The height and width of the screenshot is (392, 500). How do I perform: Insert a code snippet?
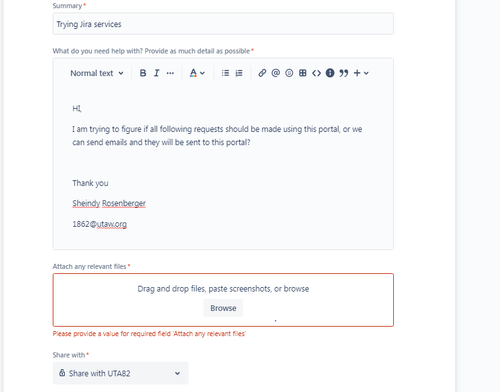click(x=316, y=73)
